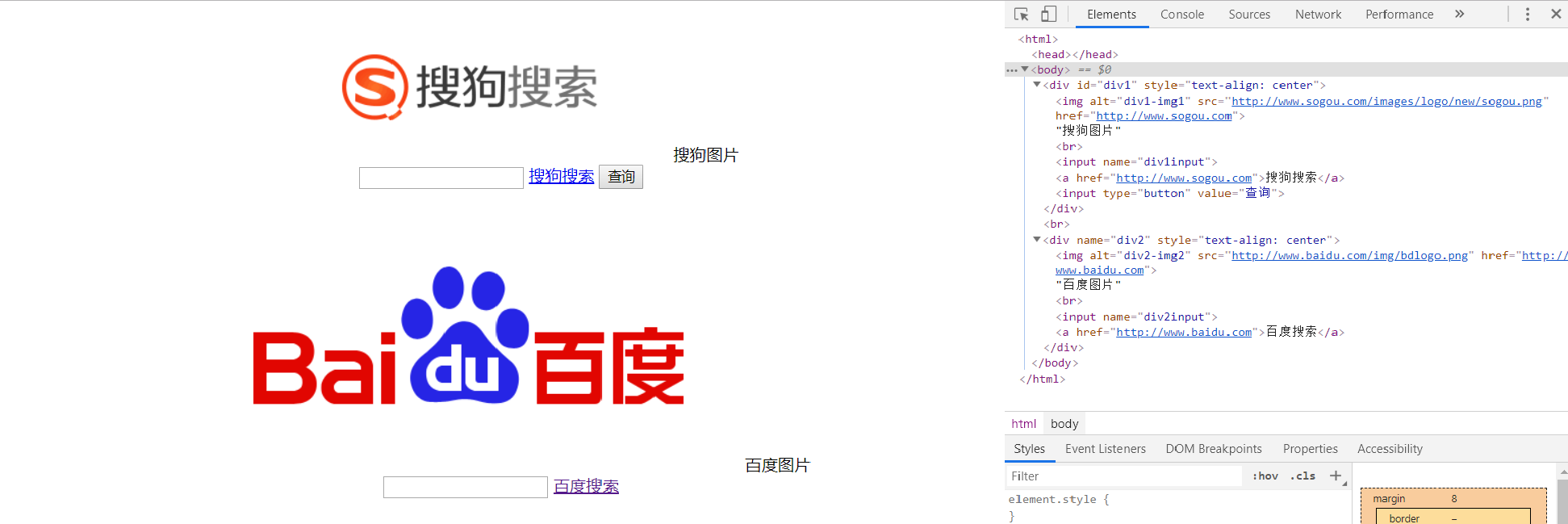This screenshot has width=1568, height=524.
Task: Show more DevTools tabs with chevron
Action: pos(1459,15)
